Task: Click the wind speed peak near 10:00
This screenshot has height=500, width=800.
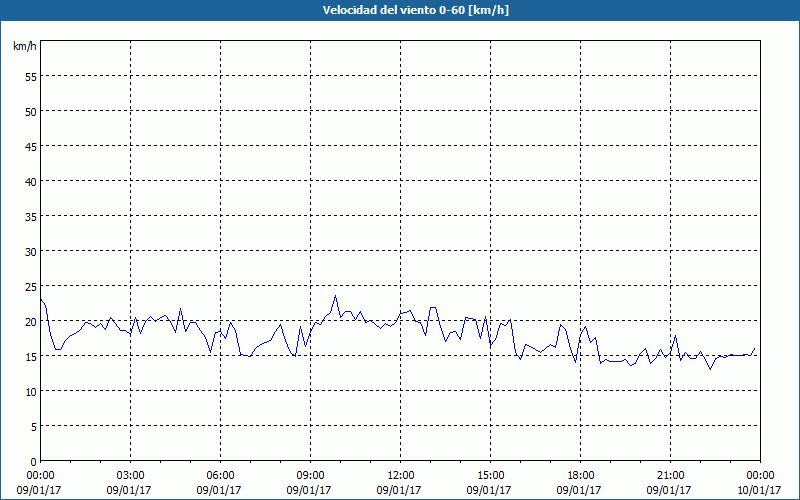Action: pos(335,296)
